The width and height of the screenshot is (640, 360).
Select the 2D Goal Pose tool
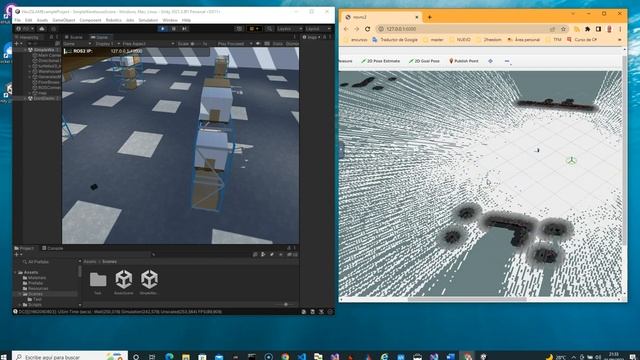click(424, 61)
